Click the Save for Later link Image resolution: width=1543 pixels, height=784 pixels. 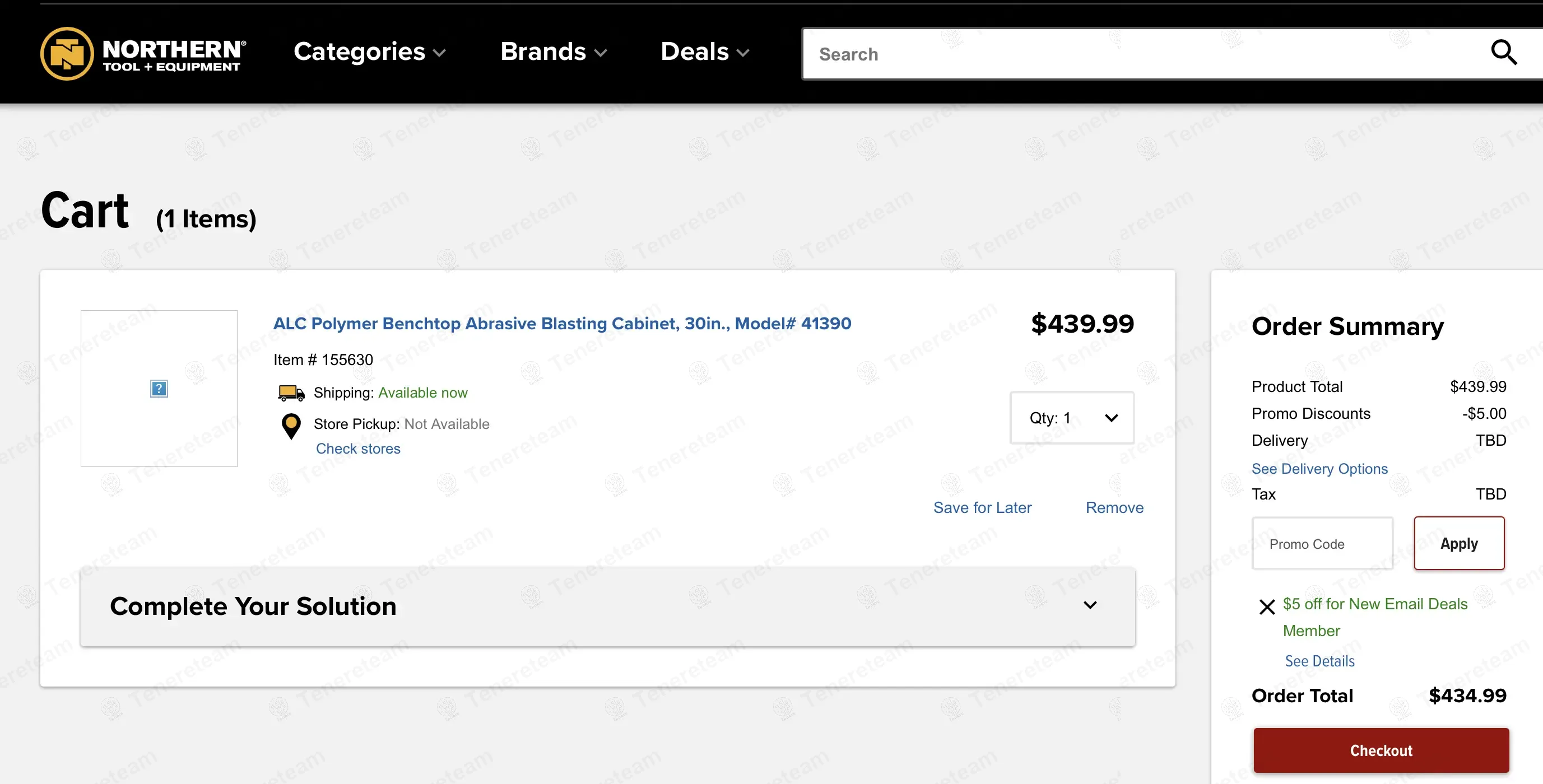982,507
